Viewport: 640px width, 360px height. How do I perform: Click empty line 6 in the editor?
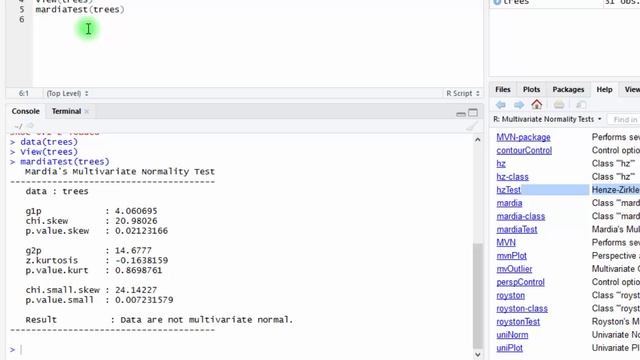pos(257,19)
